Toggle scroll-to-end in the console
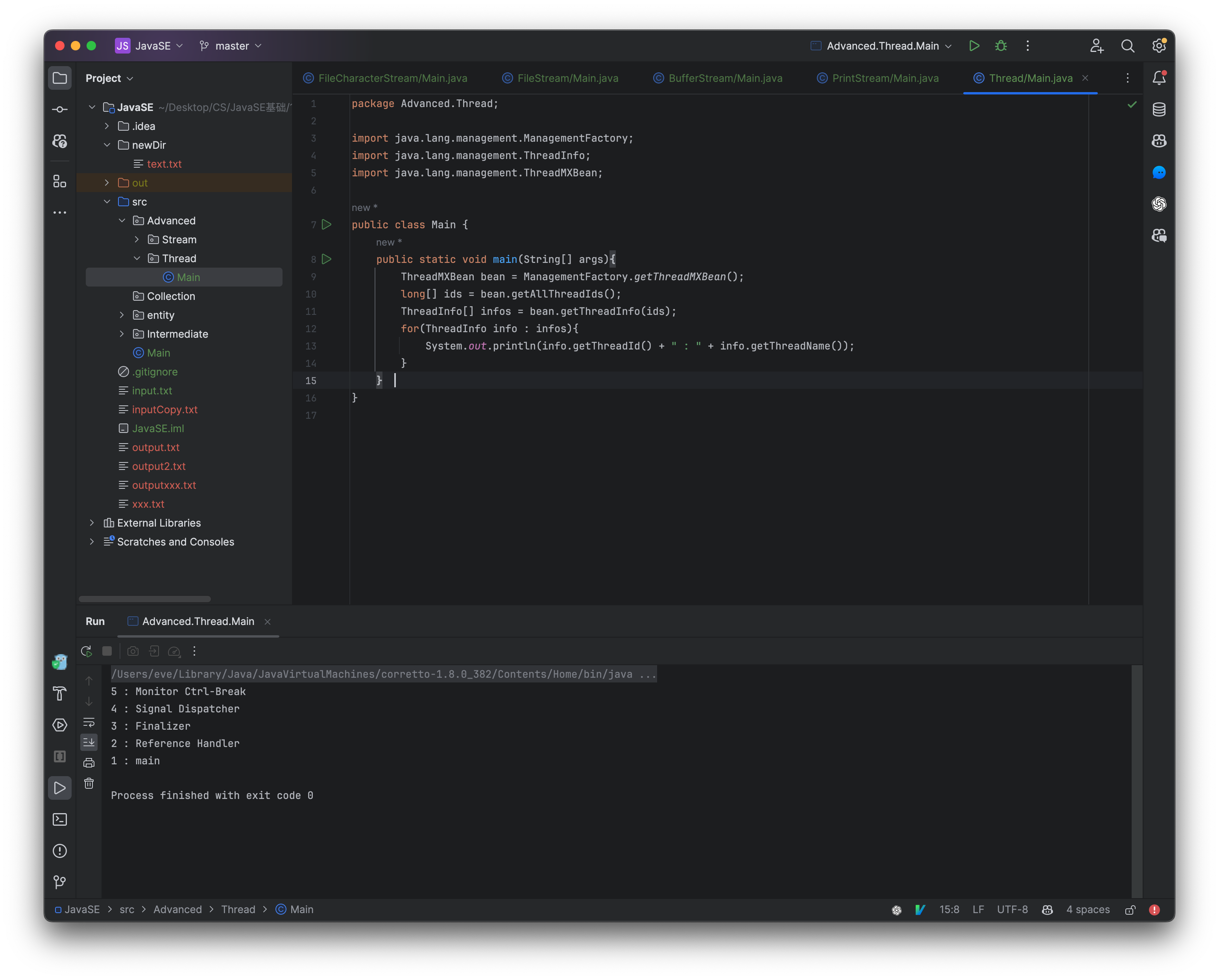1219x980 pixels. click(x=89, y=742)
